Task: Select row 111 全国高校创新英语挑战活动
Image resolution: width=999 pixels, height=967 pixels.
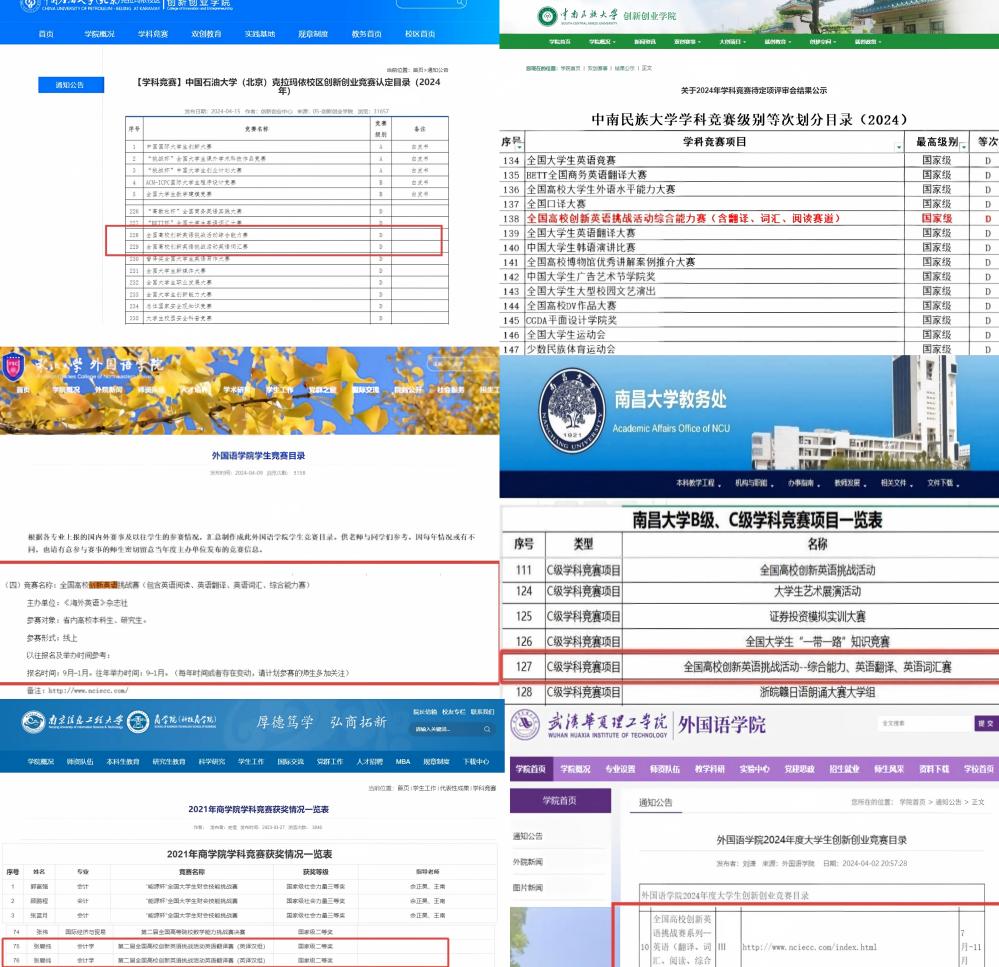Action: coord(750,570)
